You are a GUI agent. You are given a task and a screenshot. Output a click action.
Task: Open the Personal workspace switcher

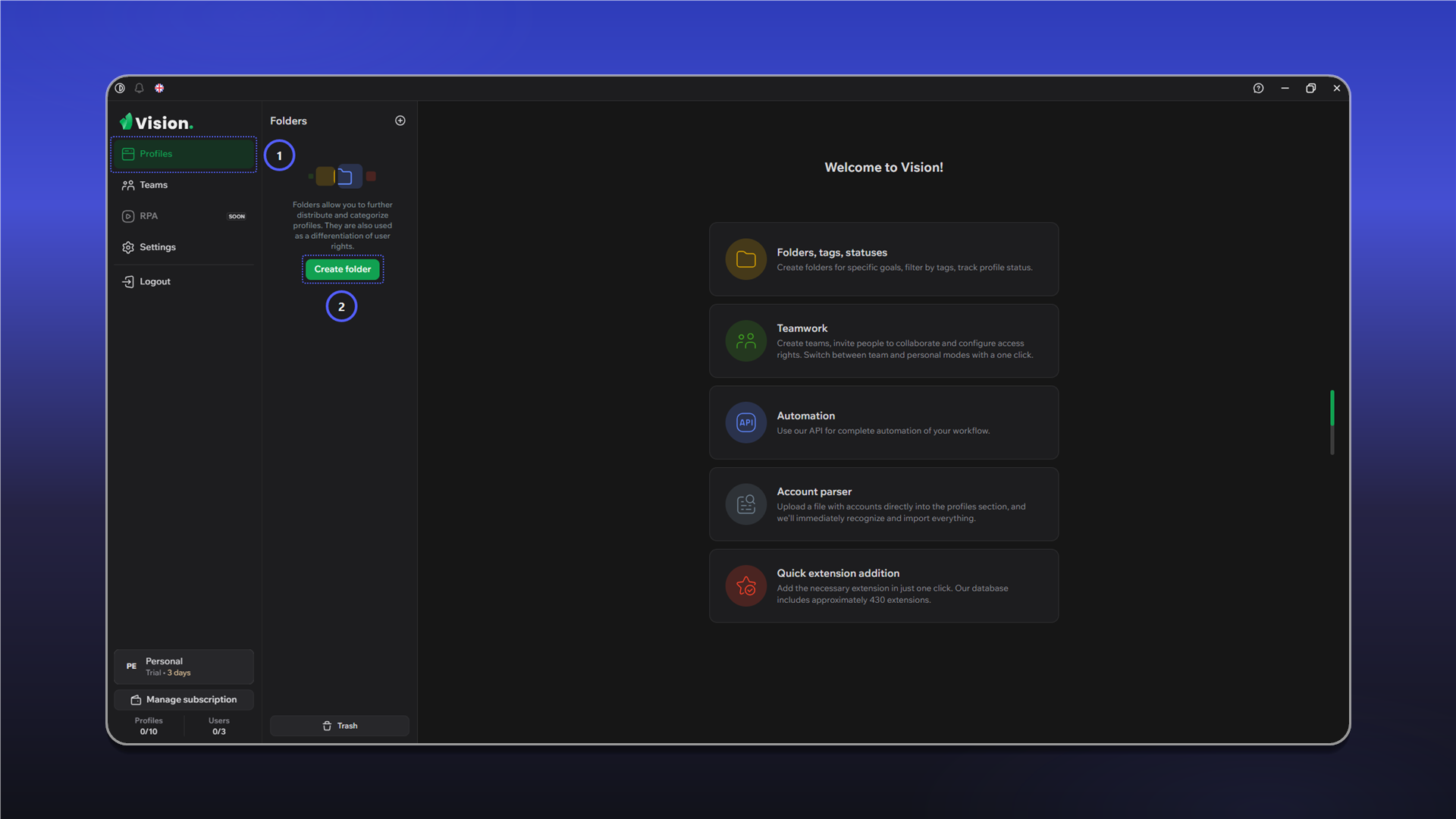[184, 667]
